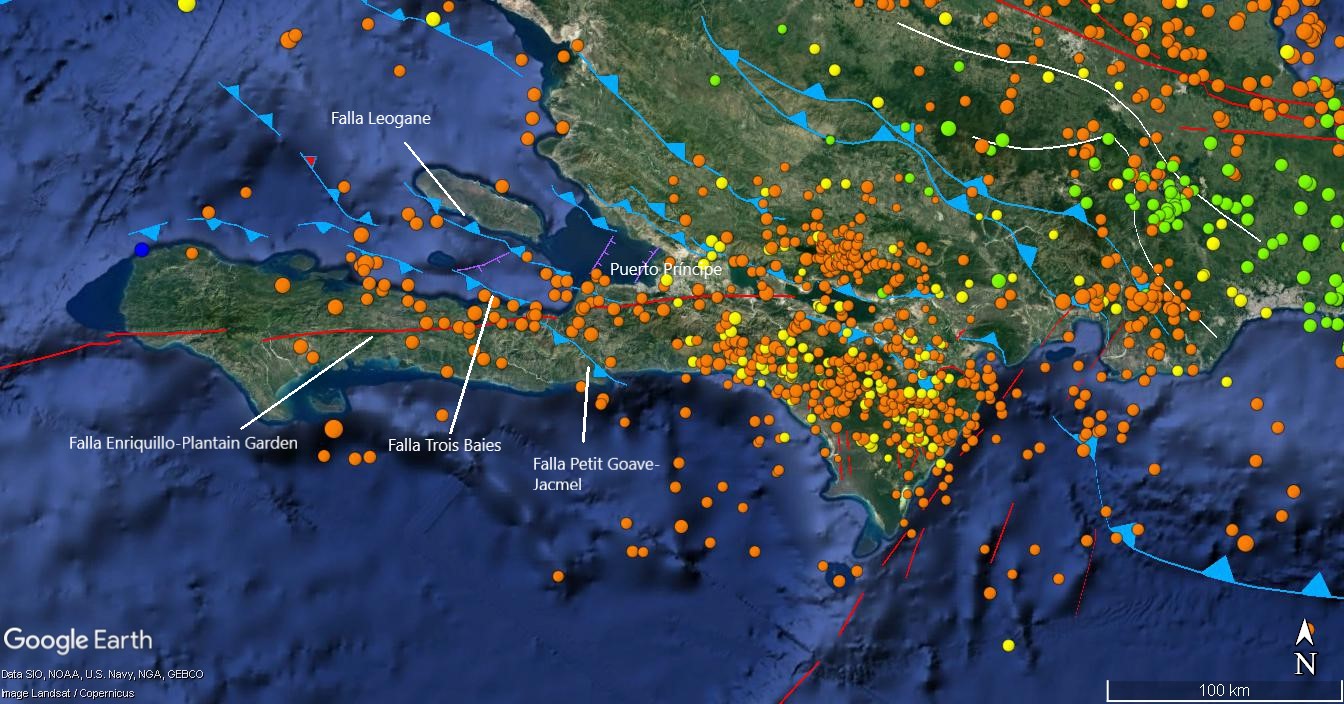Click the white line pointing to 'Falla Enriquillo-Plantain Garden'

306,382
